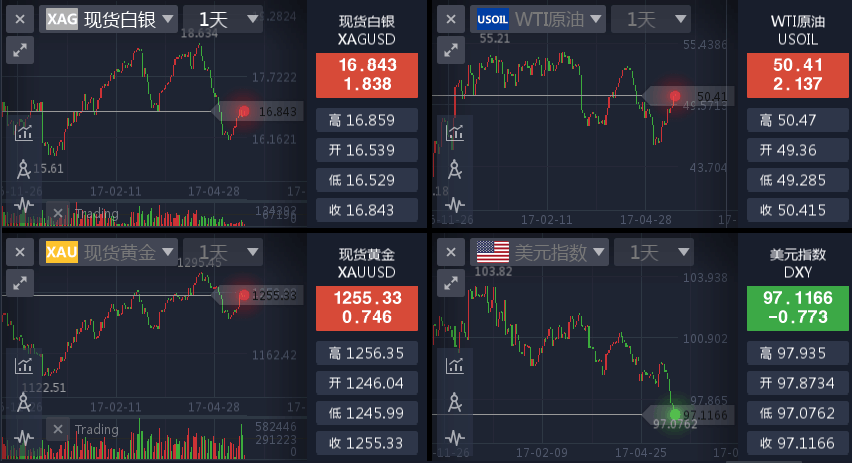Image resolution: width=852 pixels, height=463 pixels.
Task: Open indicators pulse icon on USOIL chart
Action: pos(455,203)
